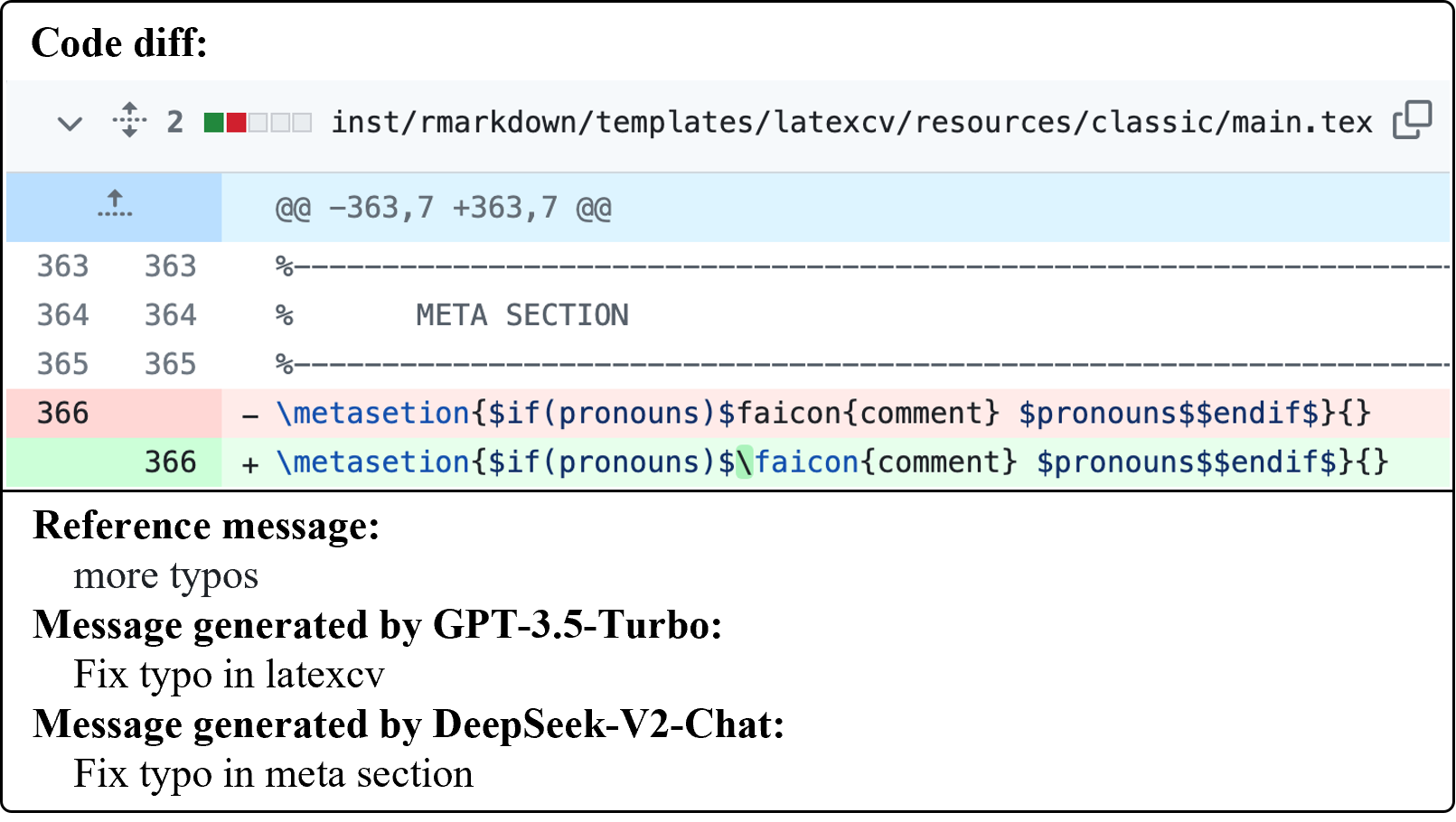
Task: Click the META SECTION comment line
Action: click(x=521, y=315)
